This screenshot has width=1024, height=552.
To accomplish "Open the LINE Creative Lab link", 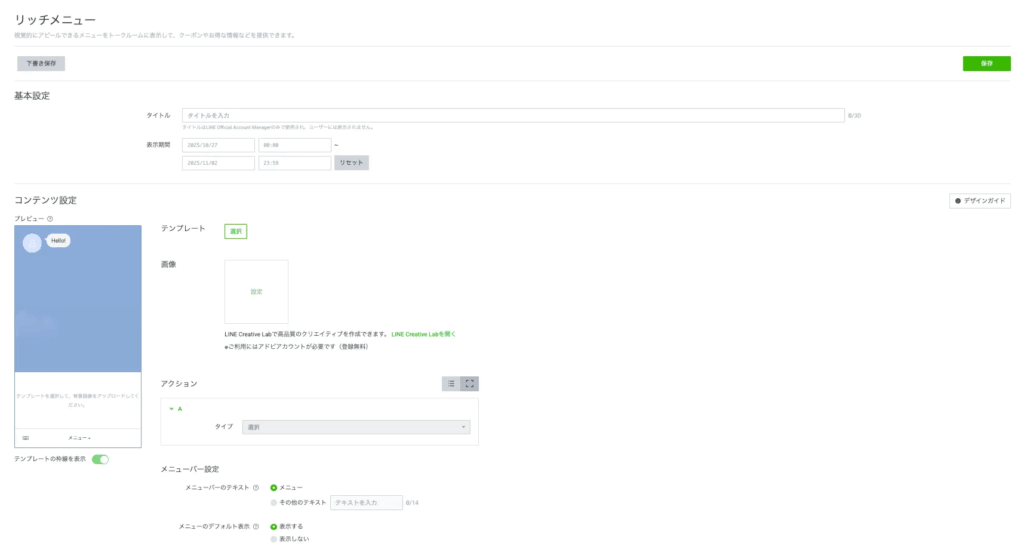I will click(x=430, y=334).
